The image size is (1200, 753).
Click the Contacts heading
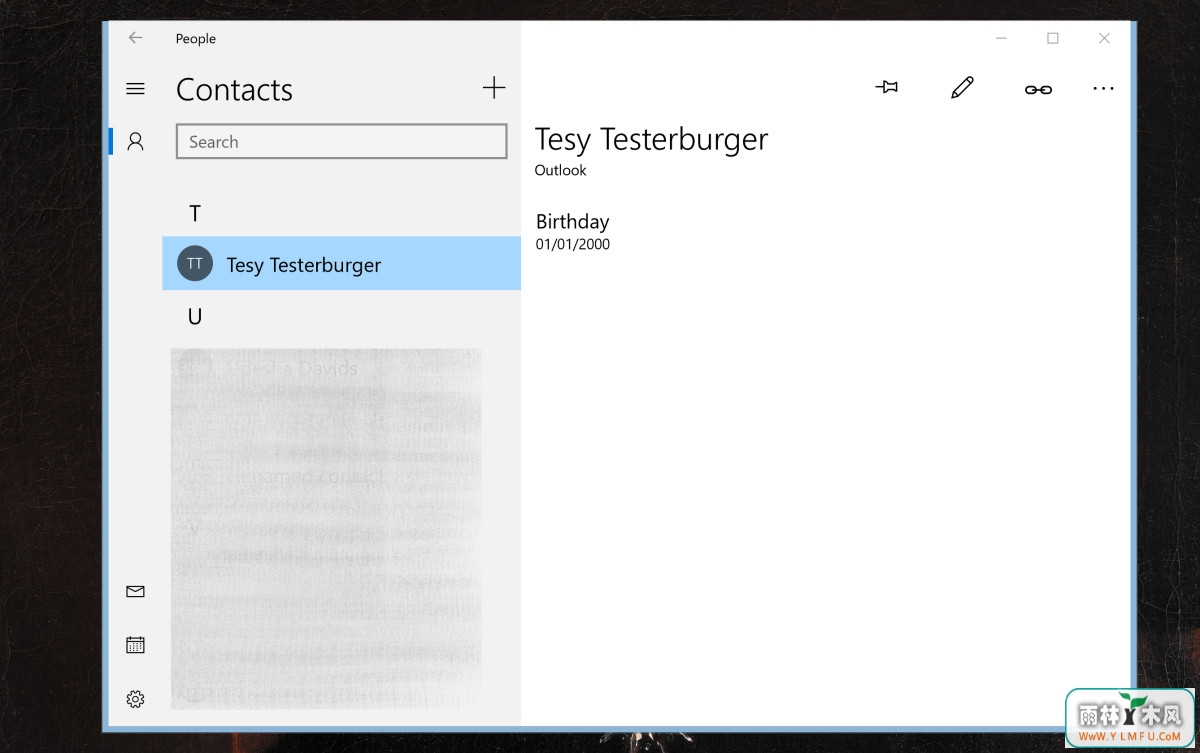click(234, 89)
